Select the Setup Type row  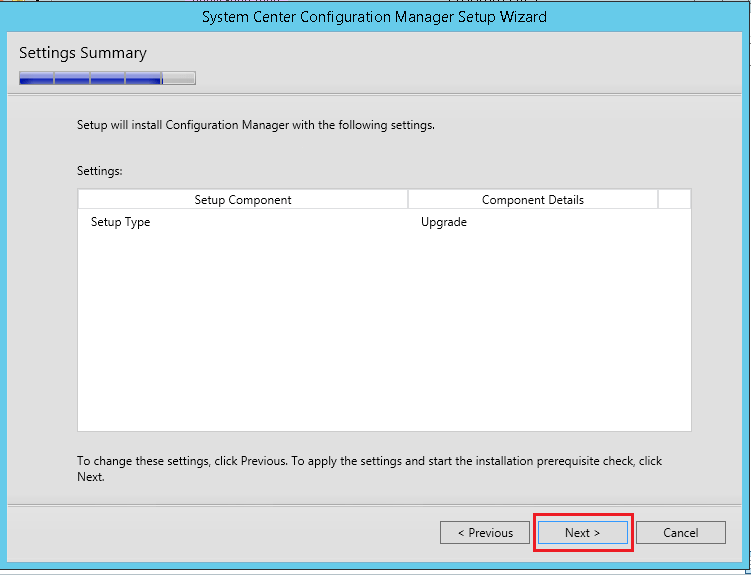(121, 222)
